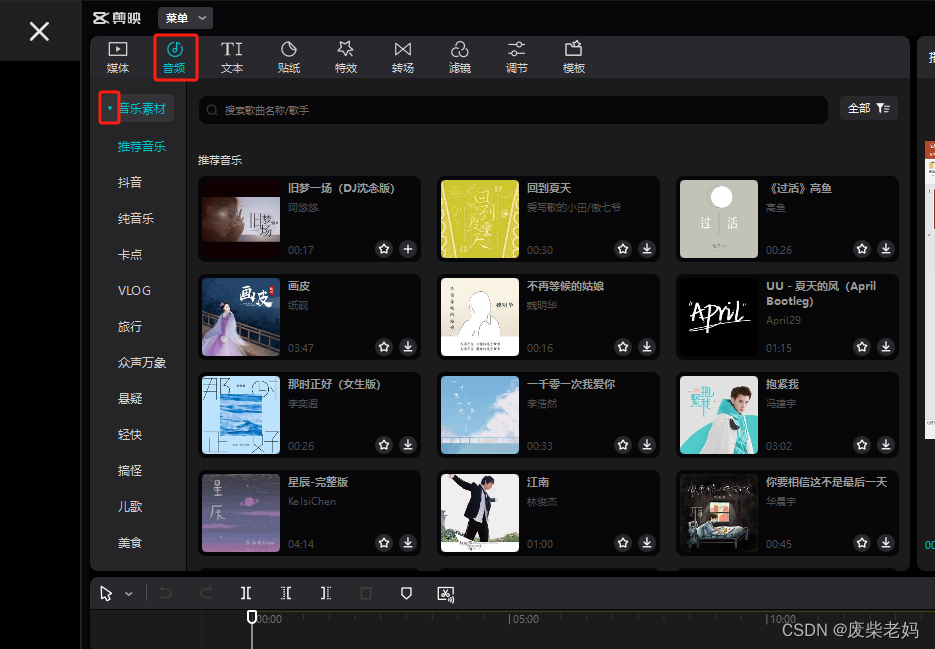Select the 轻快 category

pos(130,434)
